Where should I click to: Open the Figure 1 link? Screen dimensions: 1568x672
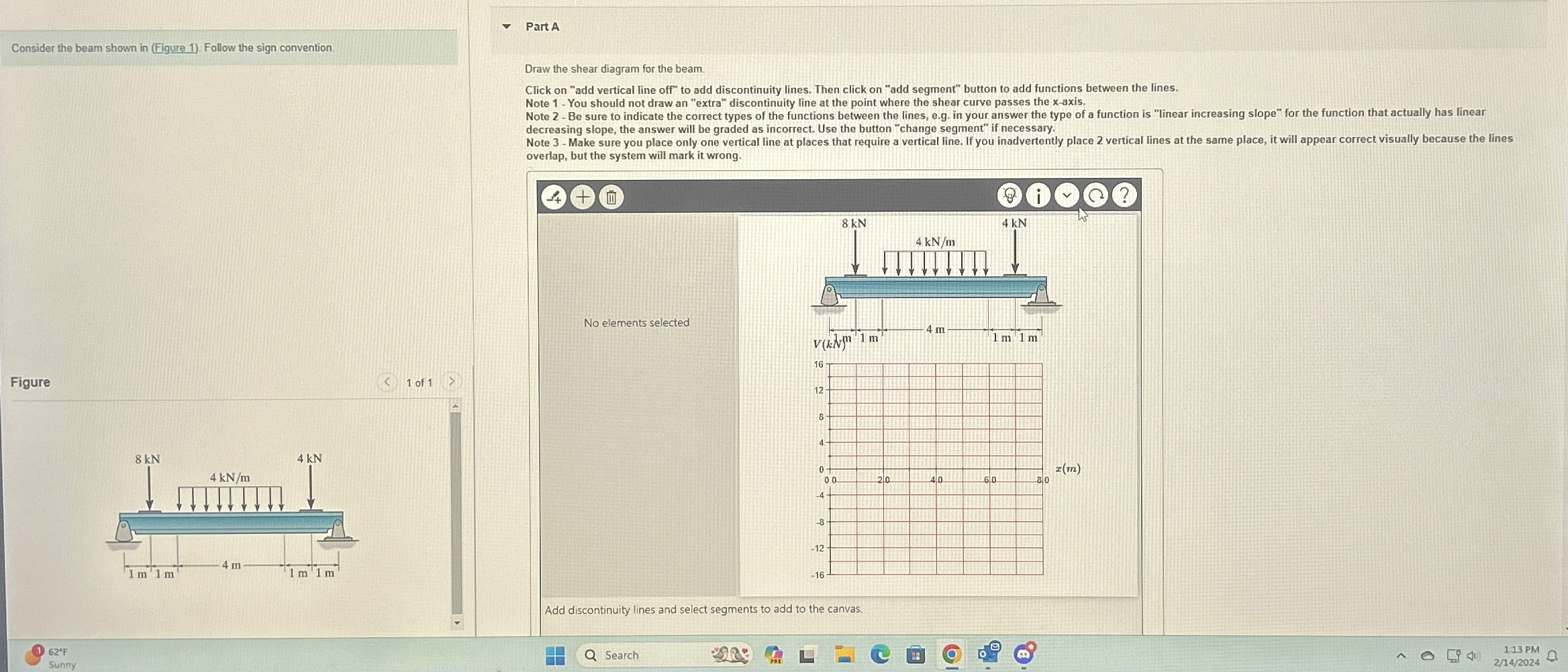[x=173, y=48]
